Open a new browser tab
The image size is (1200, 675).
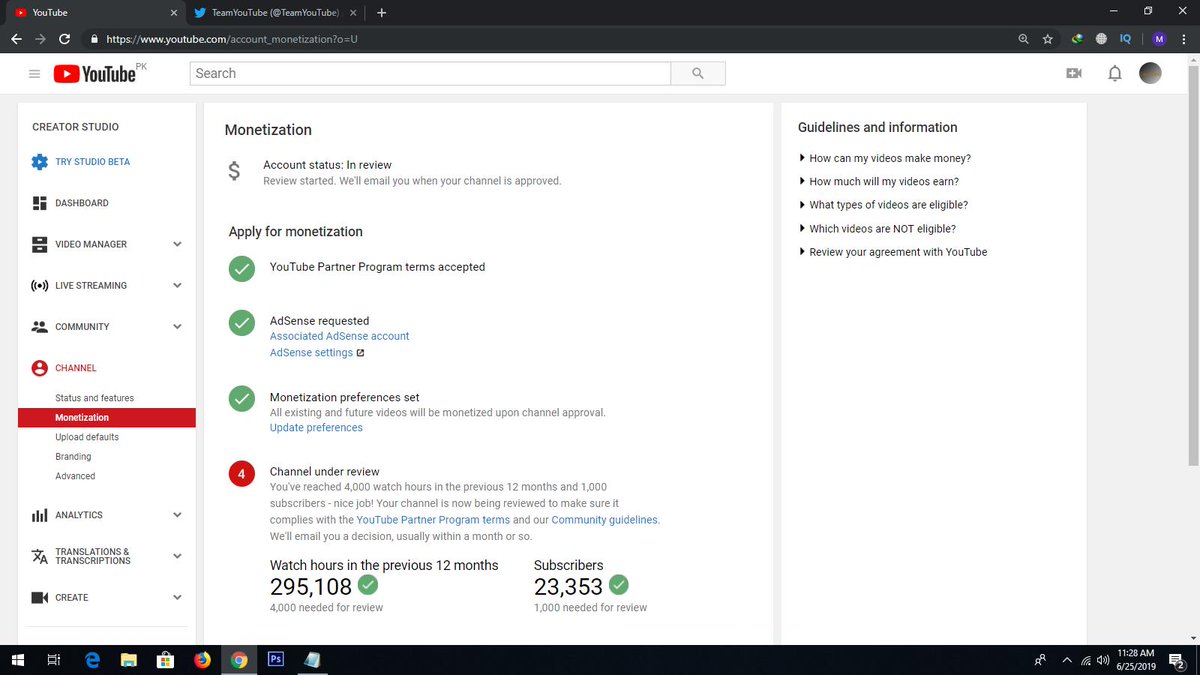click(381, 13)
